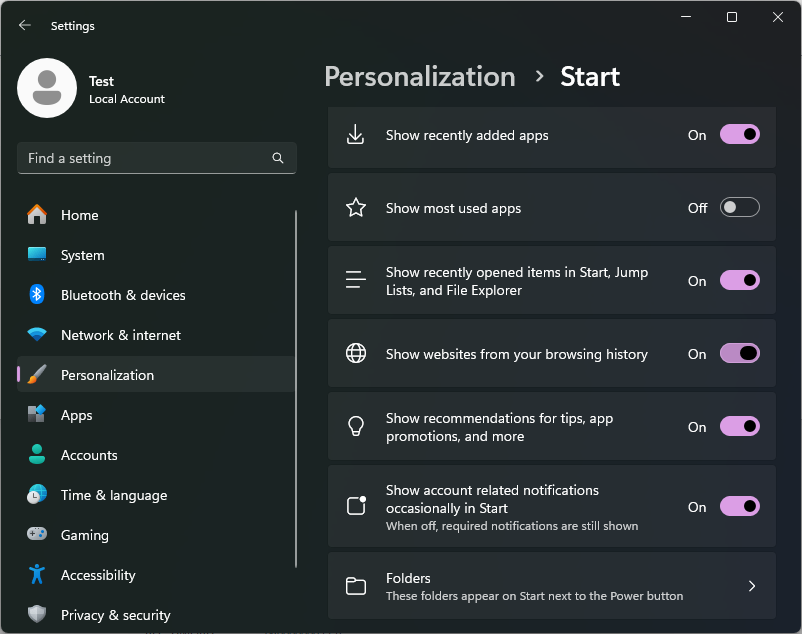Go to System settings
The height and width of the screenshot is (634, 802).
(156, 255)
